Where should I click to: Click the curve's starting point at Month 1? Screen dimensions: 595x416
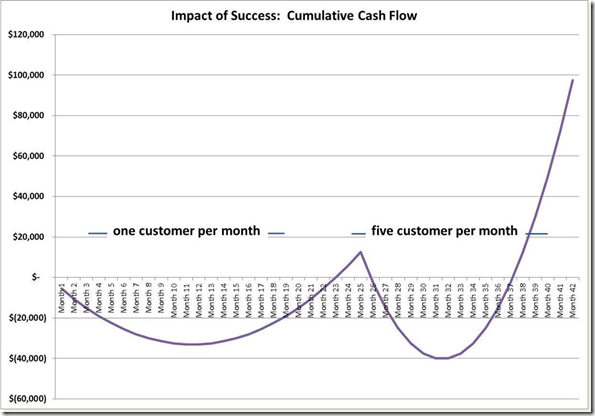62,288
